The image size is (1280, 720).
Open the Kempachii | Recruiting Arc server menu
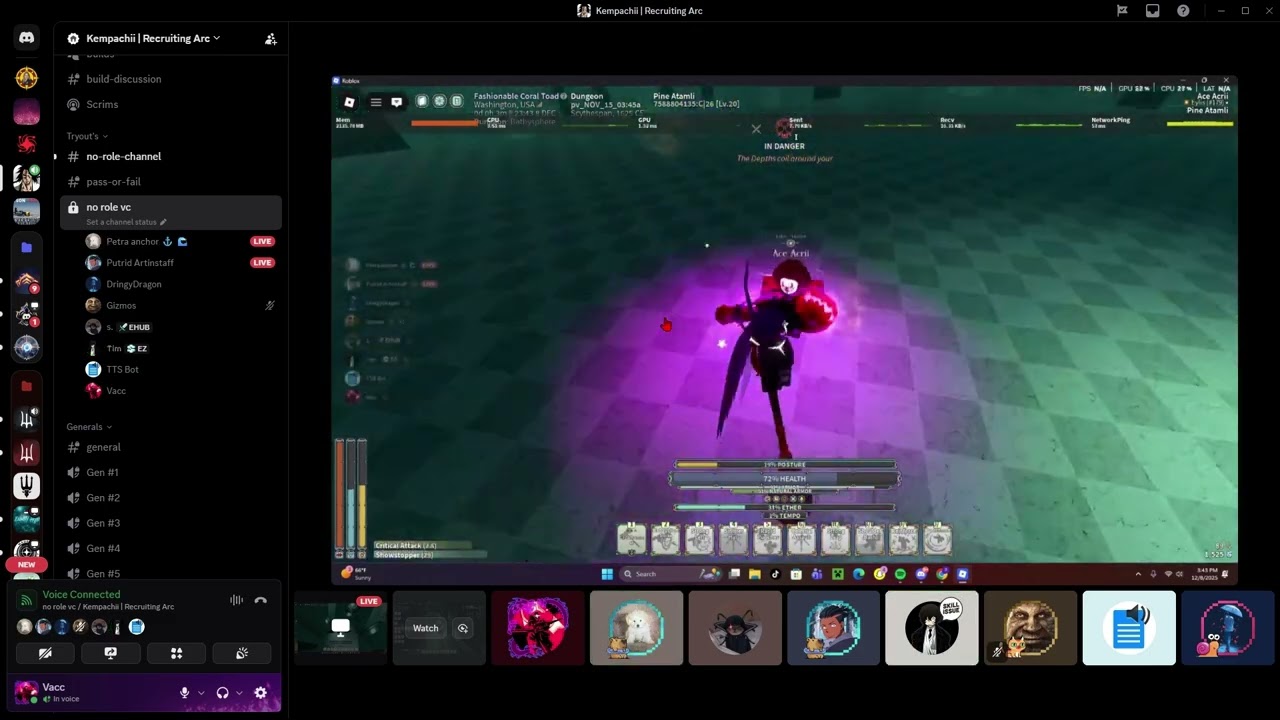coord(153,38)
